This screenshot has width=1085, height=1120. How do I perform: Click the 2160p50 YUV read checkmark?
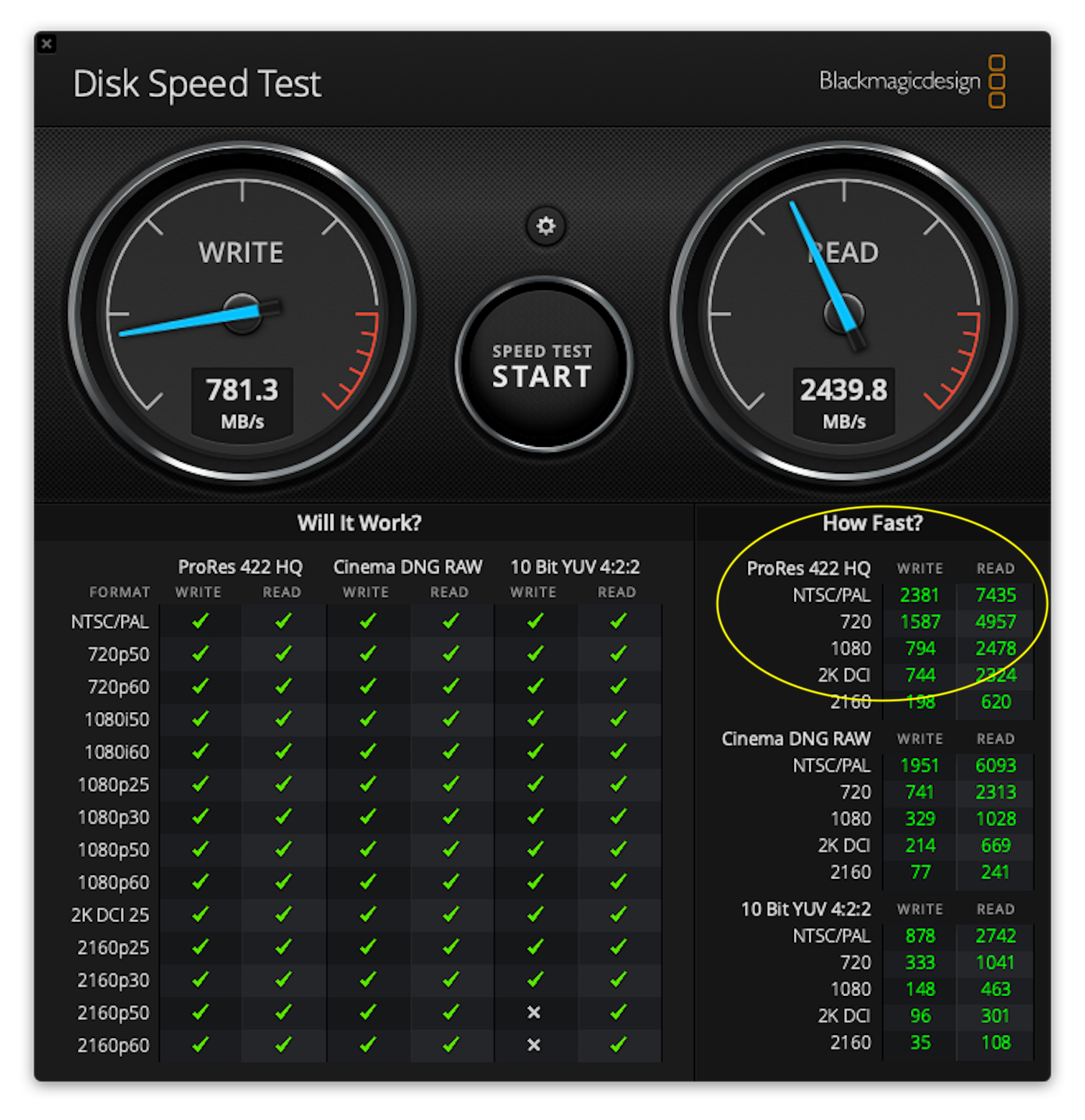click(x=619, y=1012)
